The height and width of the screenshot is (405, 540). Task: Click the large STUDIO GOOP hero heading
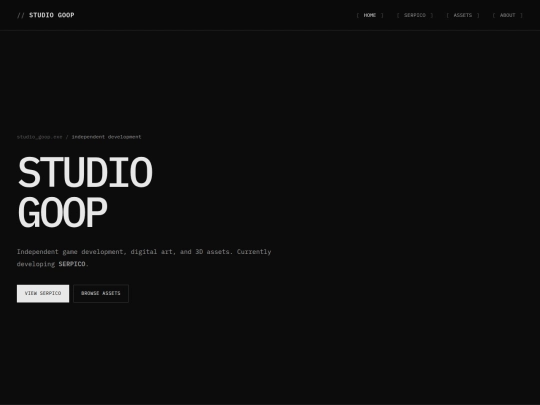point(85,192)
